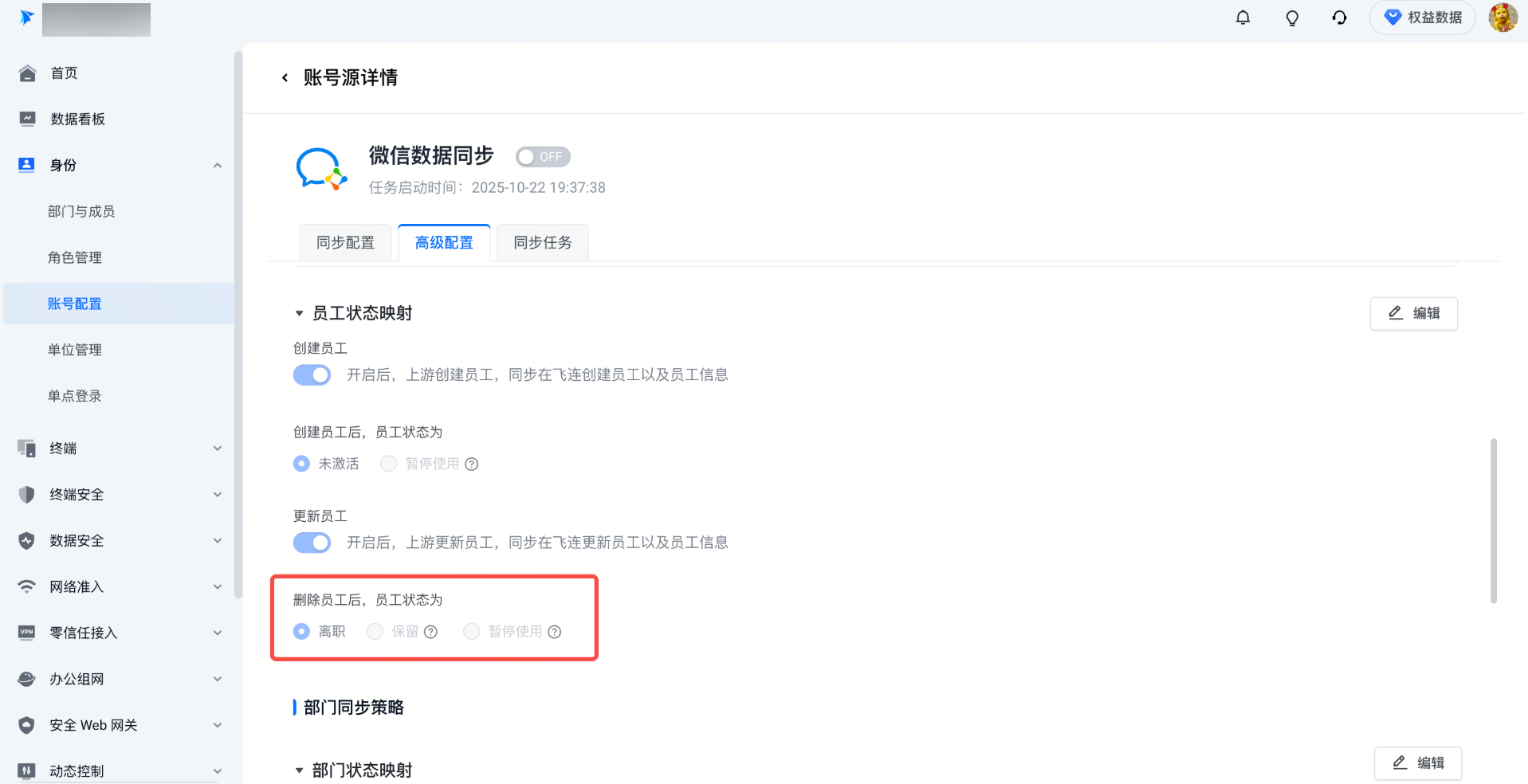The height and width of the screenshot is (784, 1528).
Task: Expand the 数据安全 menu chevron
Action: pos(218,541)
